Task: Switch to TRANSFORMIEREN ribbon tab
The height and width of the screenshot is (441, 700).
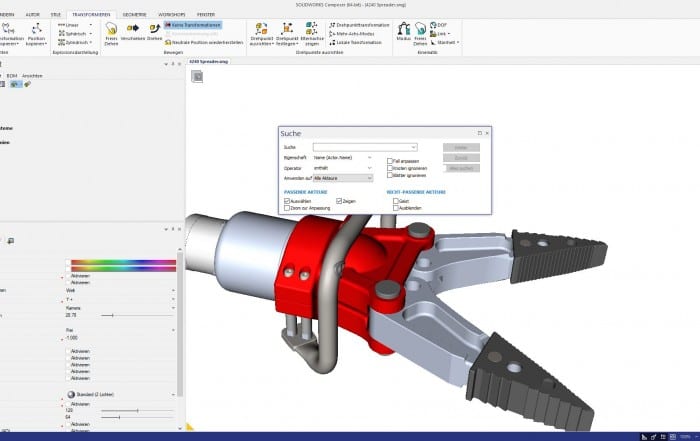Action: click(91, 15)
